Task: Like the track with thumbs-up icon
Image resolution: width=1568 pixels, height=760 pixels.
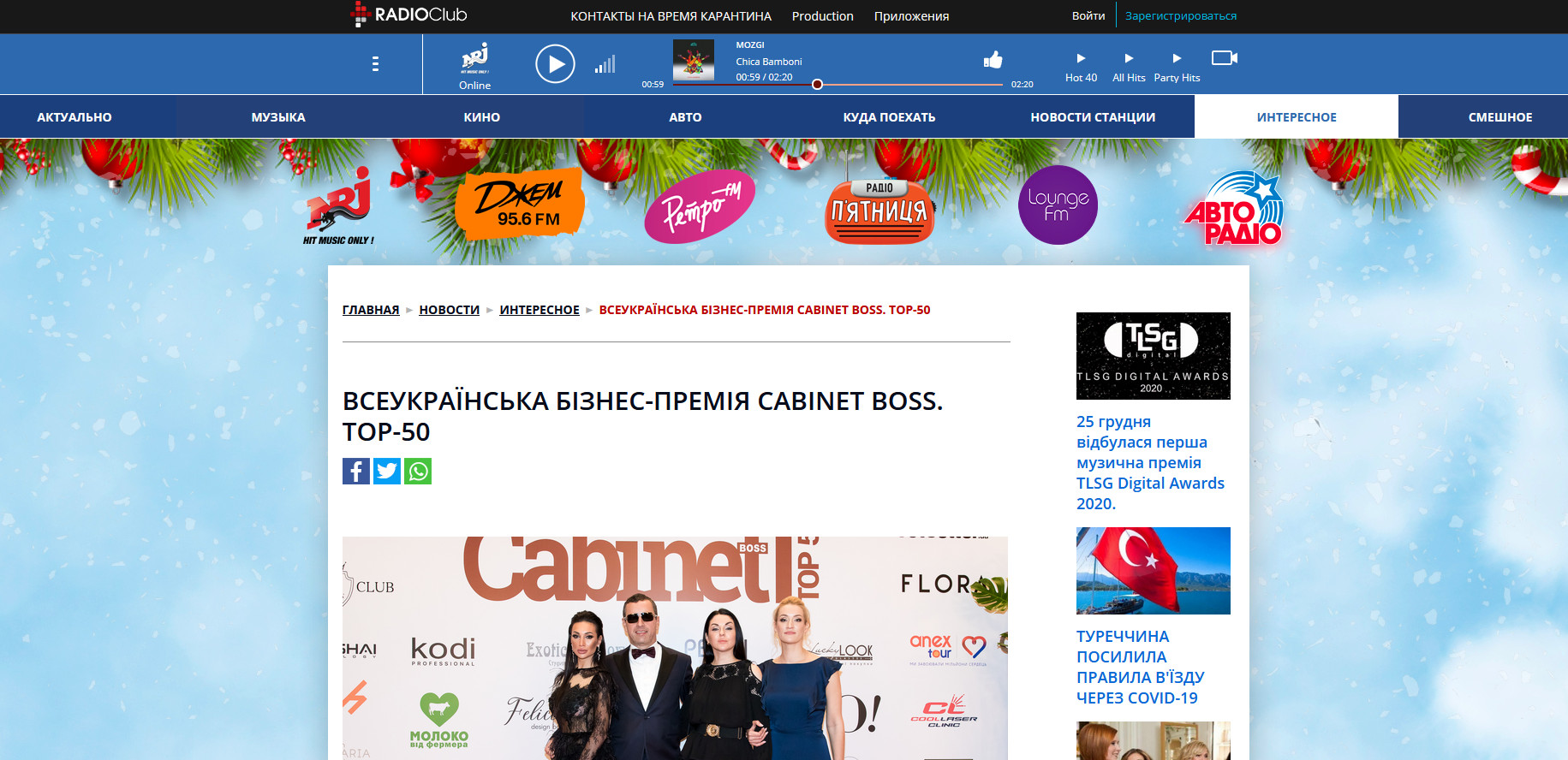Action: point(993,60)
